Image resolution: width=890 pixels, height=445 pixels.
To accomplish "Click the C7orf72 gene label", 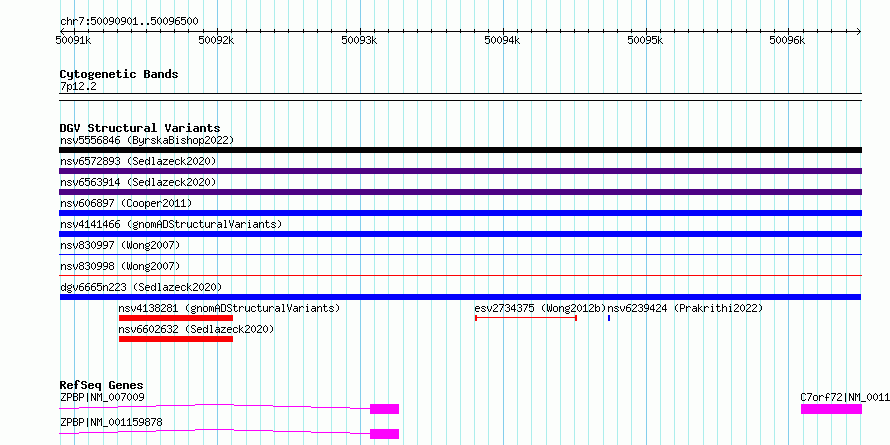I will (x=845, y=397).
